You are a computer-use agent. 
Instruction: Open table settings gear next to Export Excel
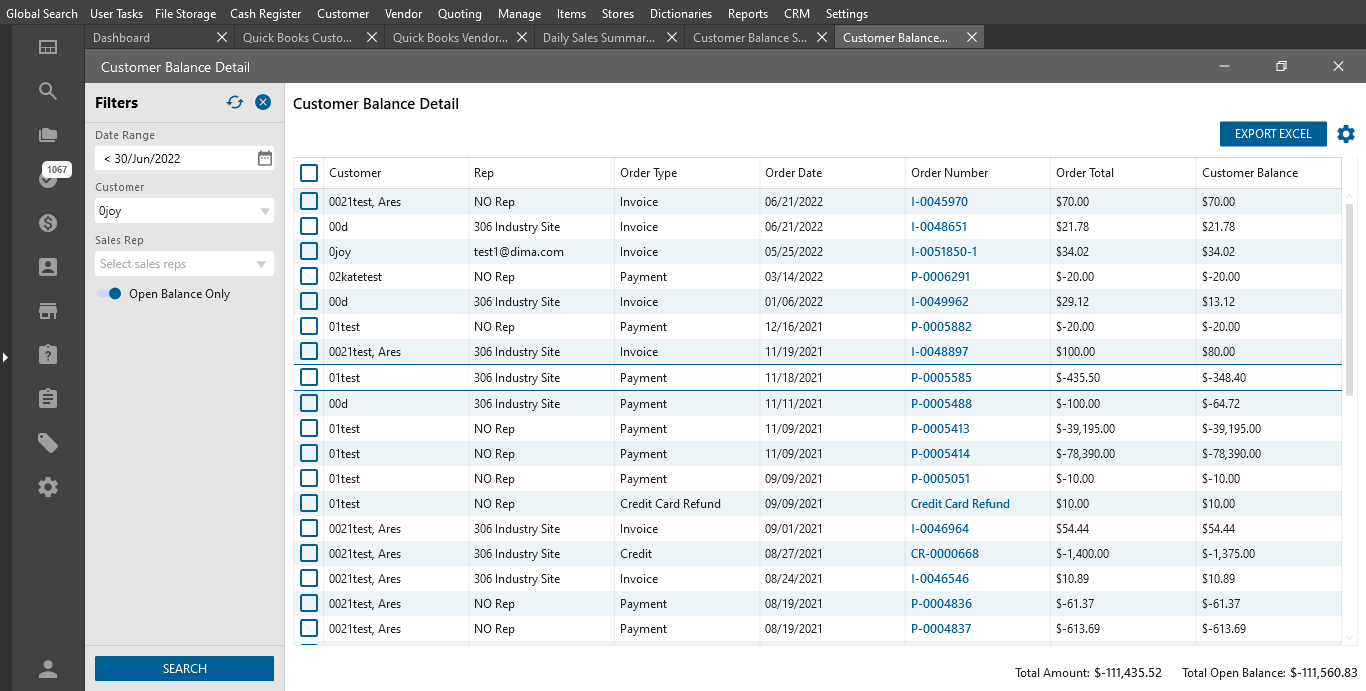pyautogui.click(x=1346, y=134)
